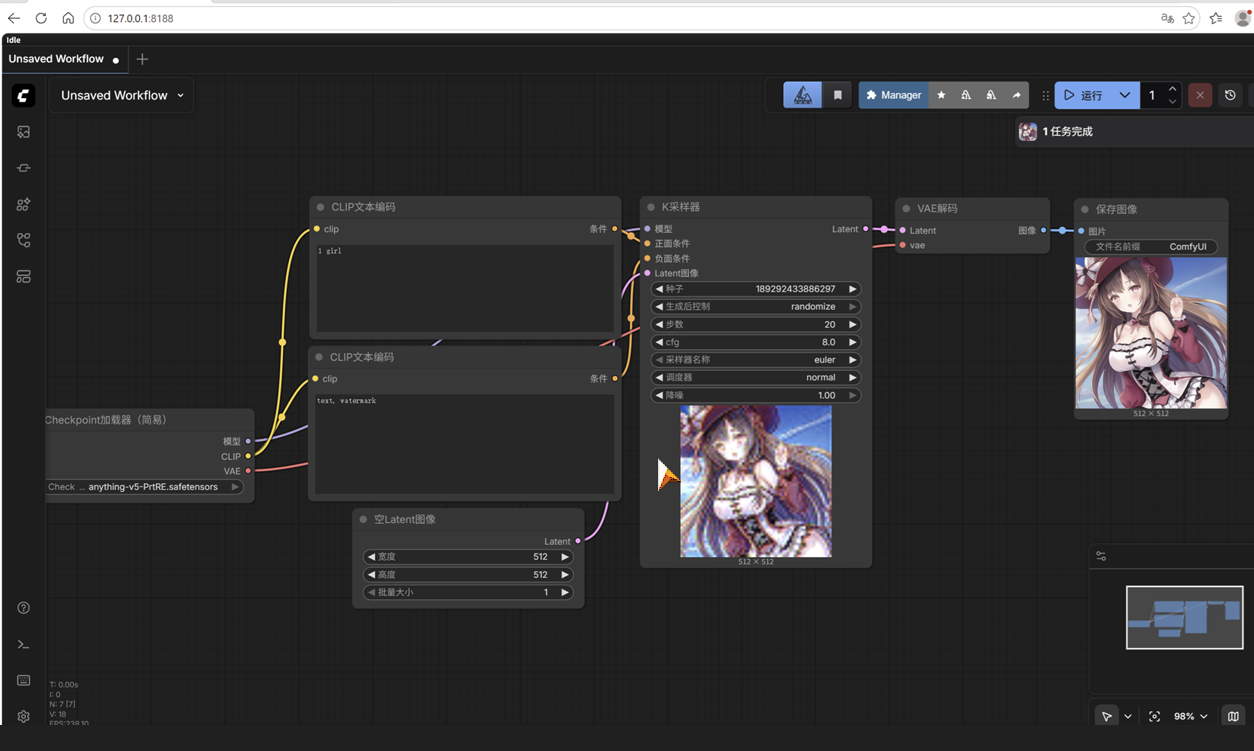Open Unsaved Workflow title dropdown
Image resolution: width=1254 pixels, height=751 pixels.
(x=122, y=95)
